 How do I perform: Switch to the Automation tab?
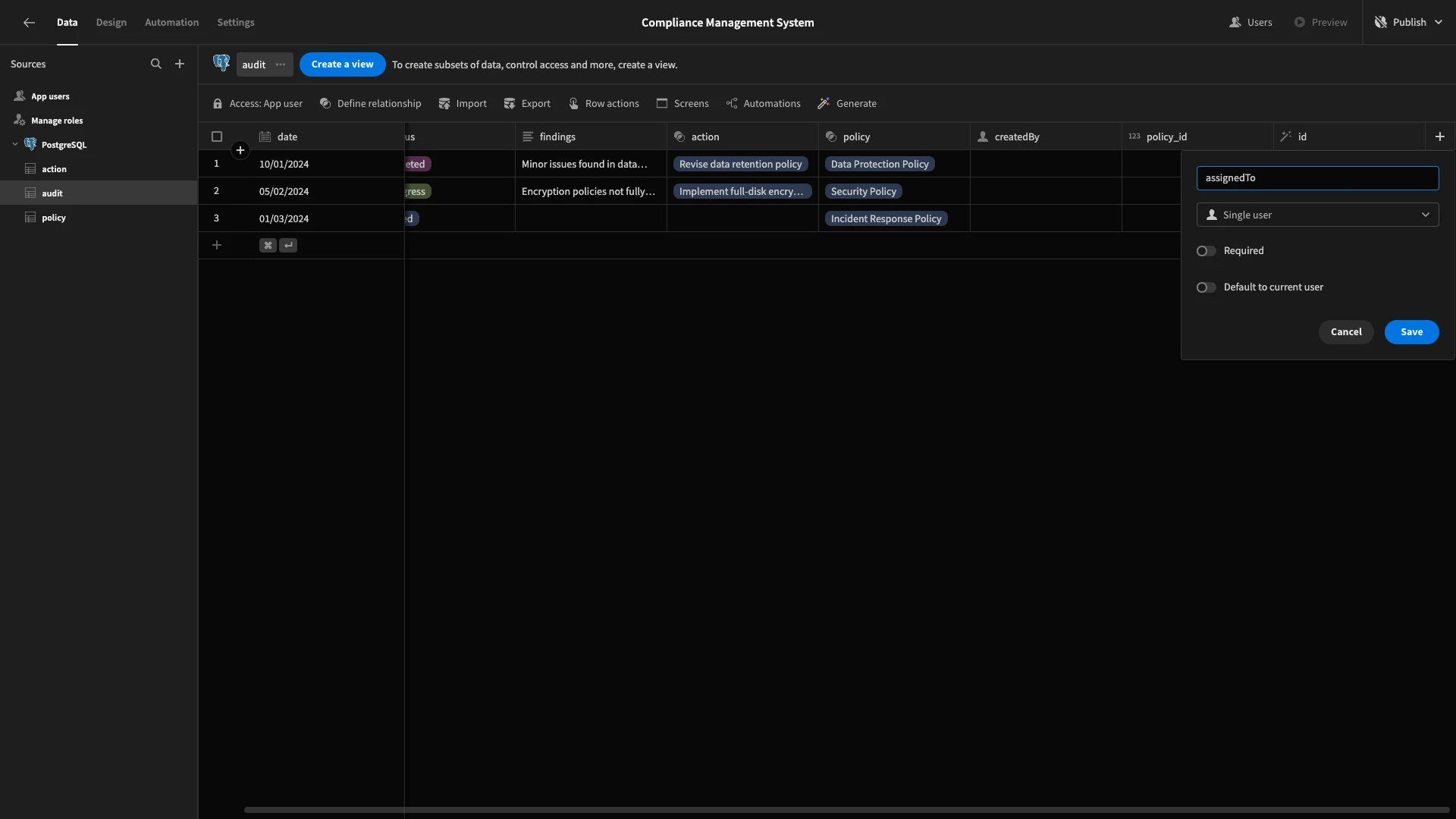(172, 23)
